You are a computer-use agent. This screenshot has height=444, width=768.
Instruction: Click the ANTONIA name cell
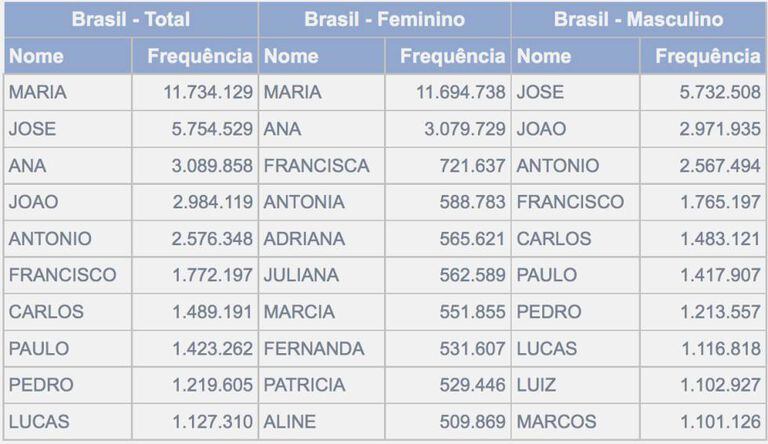(x=303, y=202)
